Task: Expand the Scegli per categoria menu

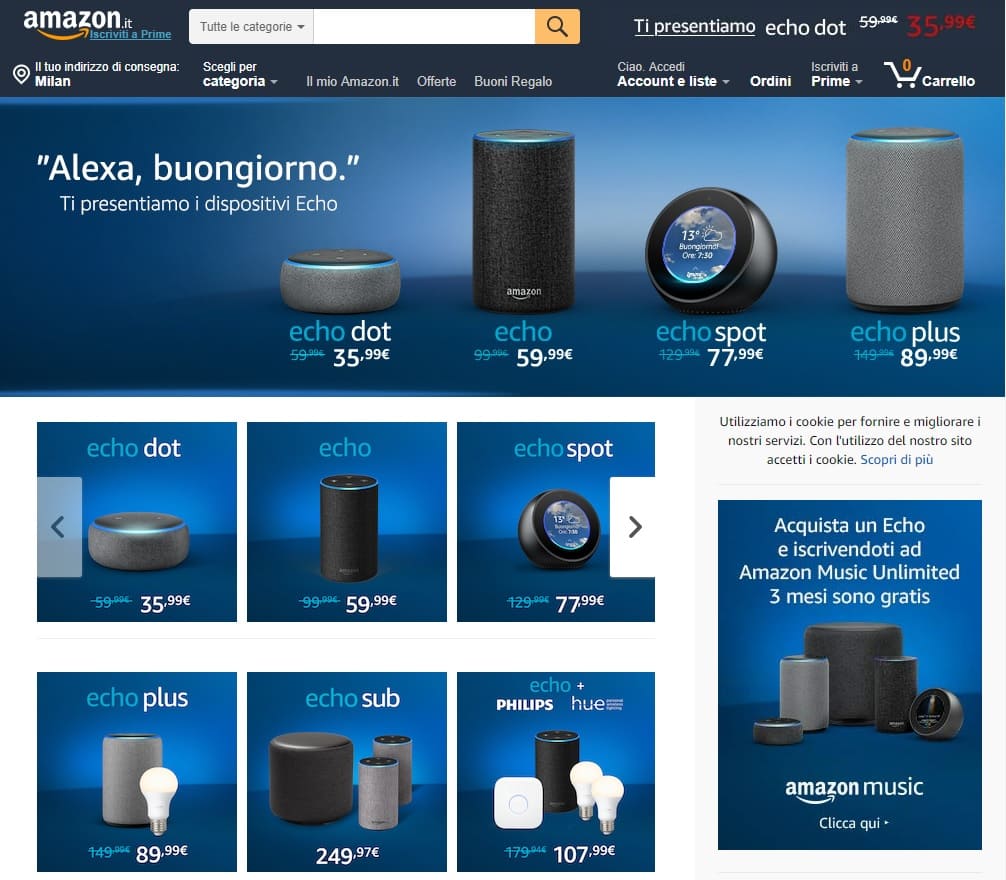Action: (x=239, y=74)
